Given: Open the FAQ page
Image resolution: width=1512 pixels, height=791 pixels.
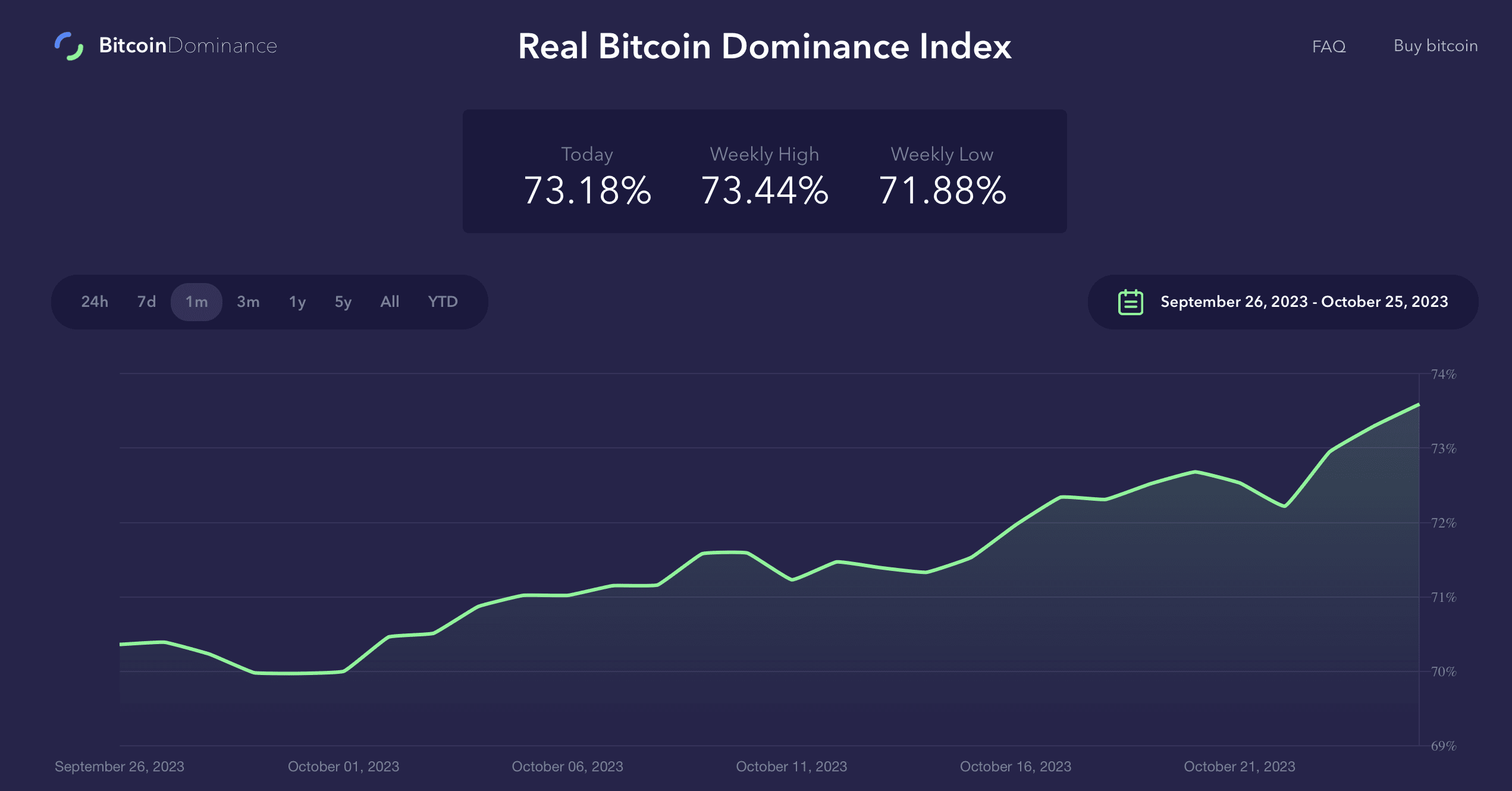Looking at the screenshot, I should [x=1328, y=46].
